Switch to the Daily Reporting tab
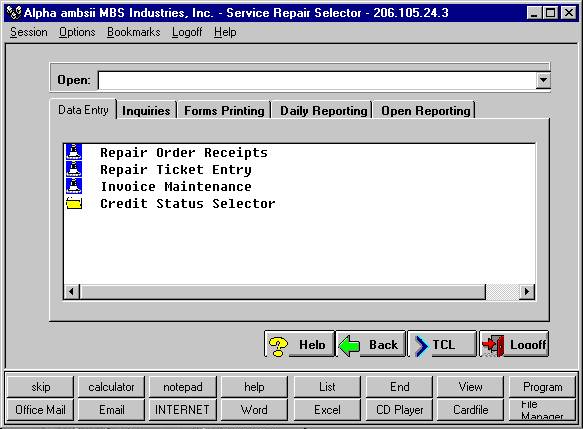 (323, 110)
